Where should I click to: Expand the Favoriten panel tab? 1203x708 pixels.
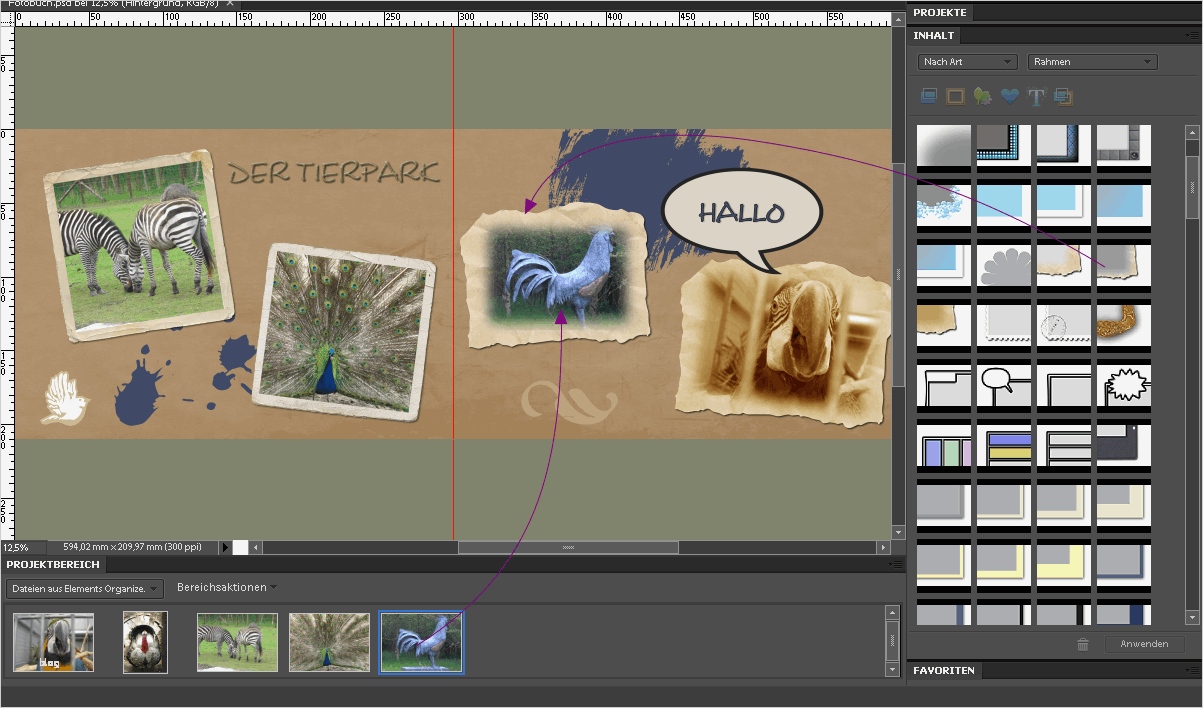tap(944, 670)
